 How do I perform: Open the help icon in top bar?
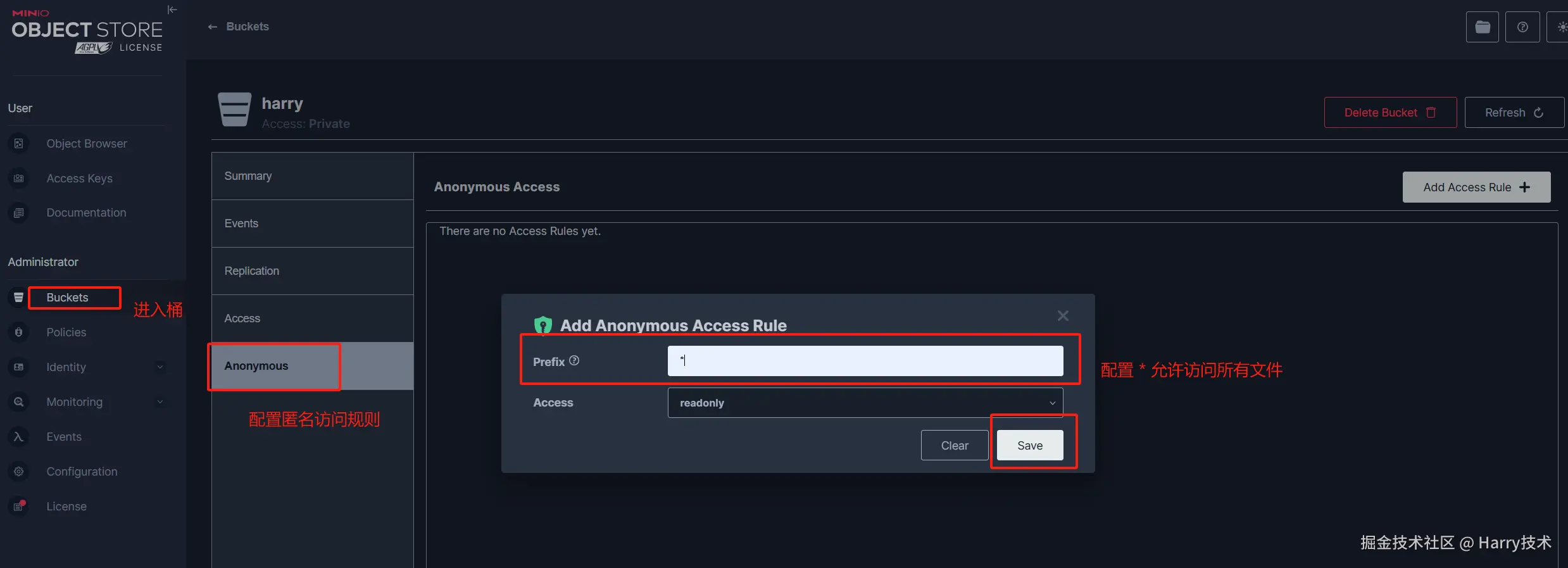click(x=1522, y=27)
